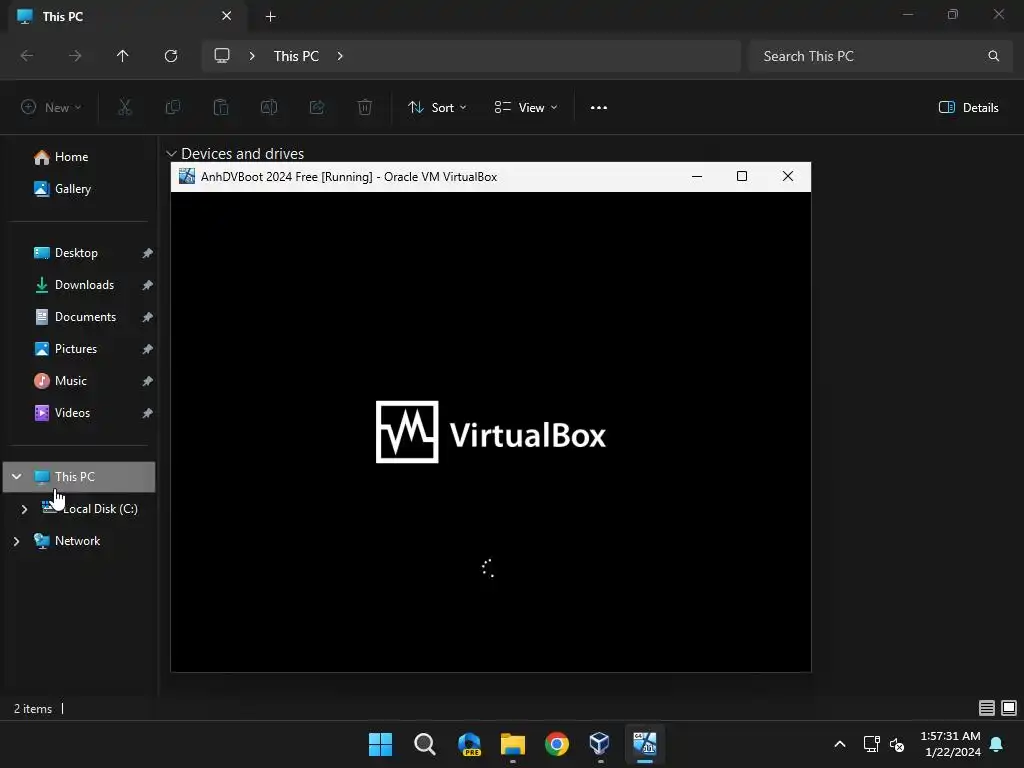Show hidden system tray icons

tap(840, 744)
